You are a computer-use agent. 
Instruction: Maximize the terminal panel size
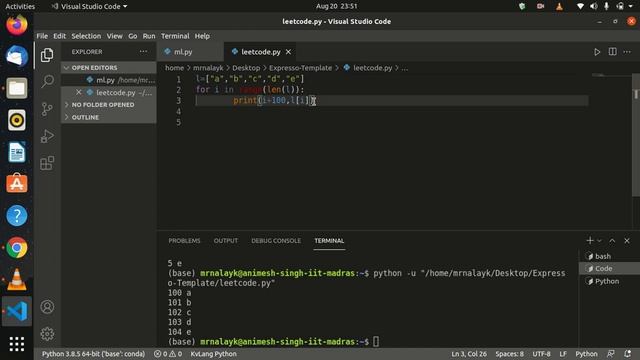click(x=612, y=241)
